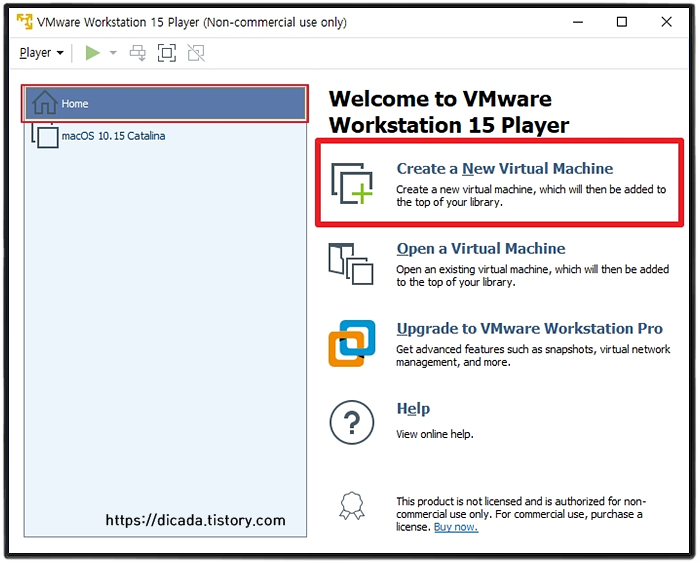Screen dimensions: 700x563
Task: Click 'View online help.' text
Action: [x=434, y=434]
